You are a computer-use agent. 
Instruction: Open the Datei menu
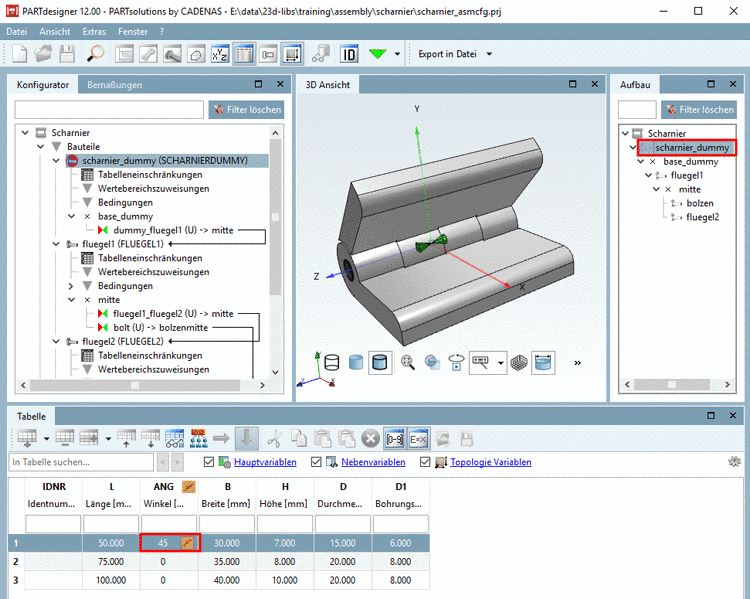click(x=17, y=32)
